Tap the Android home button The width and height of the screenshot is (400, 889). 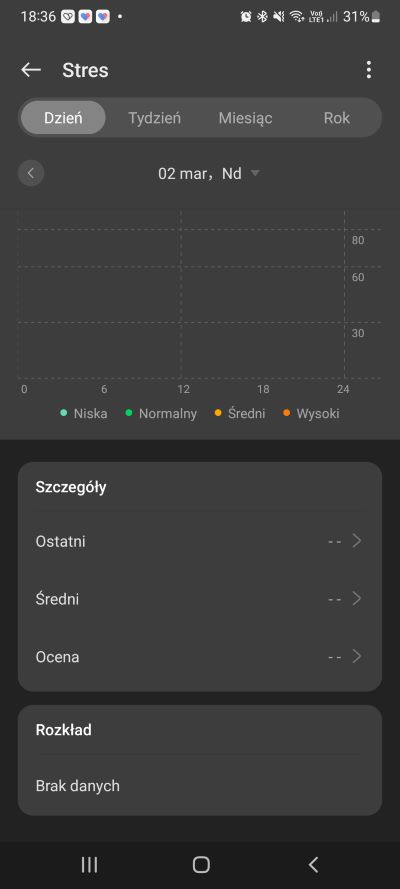pos(201,864)
